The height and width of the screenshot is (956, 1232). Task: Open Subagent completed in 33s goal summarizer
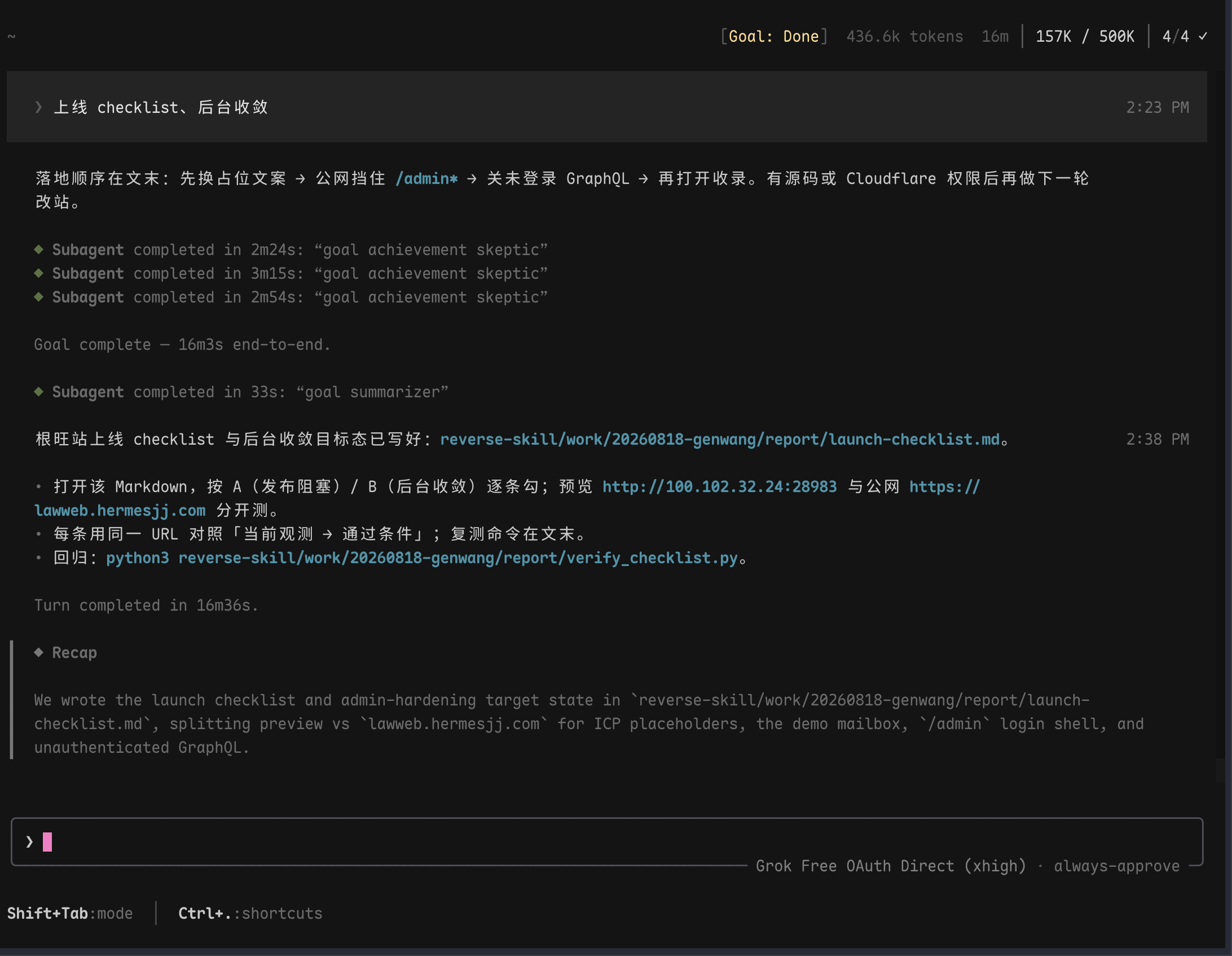click(250, 392)
